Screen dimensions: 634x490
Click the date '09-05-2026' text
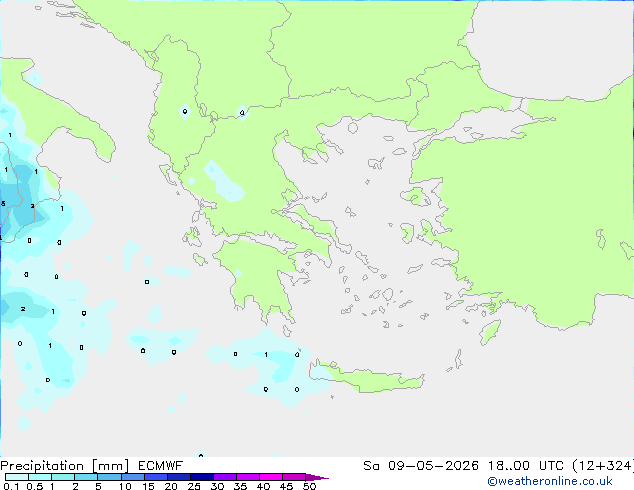(433, 466)
